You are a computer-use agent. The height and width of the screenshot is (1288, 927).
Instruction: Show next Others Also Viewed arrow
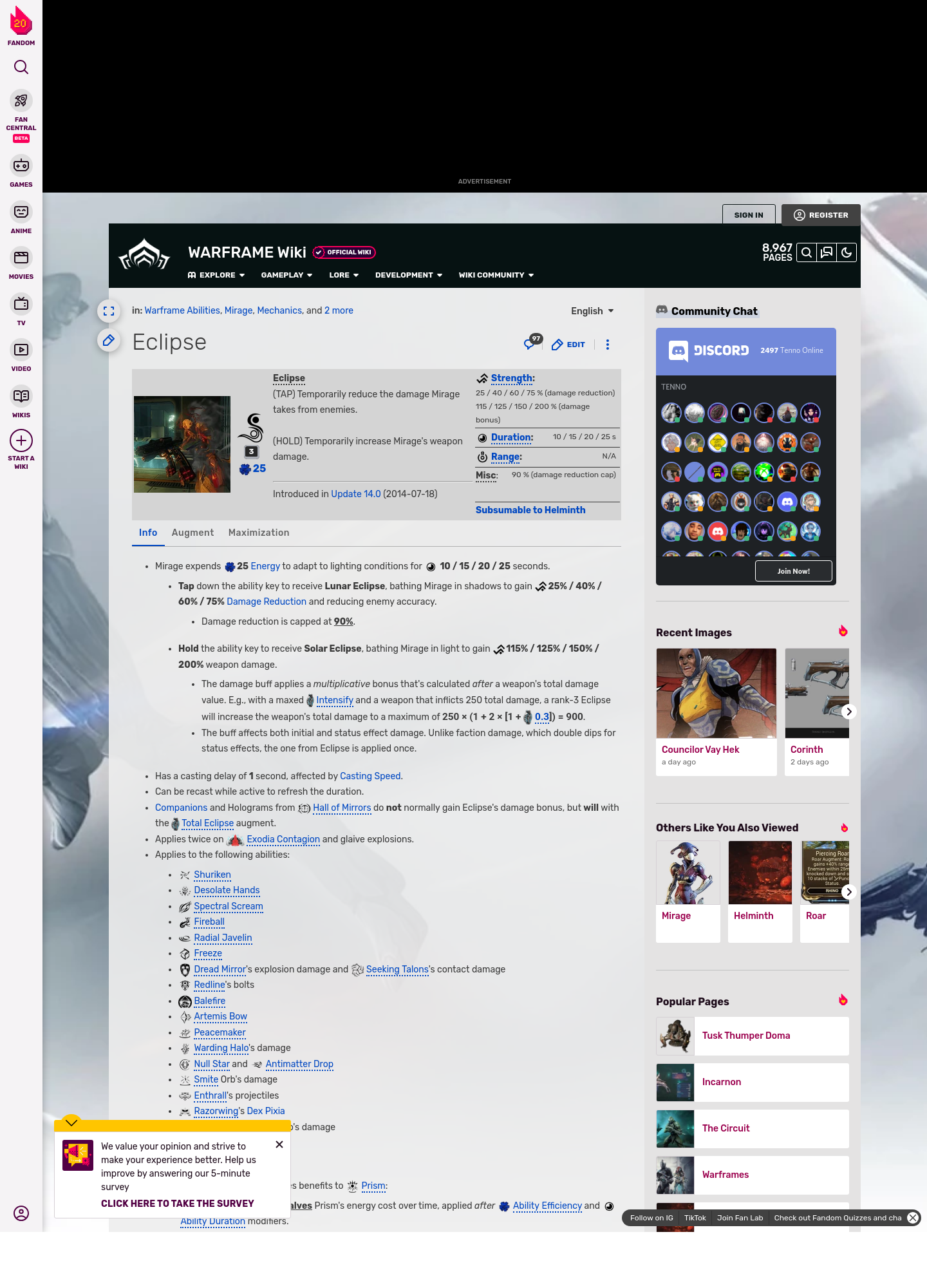point(849,892)
